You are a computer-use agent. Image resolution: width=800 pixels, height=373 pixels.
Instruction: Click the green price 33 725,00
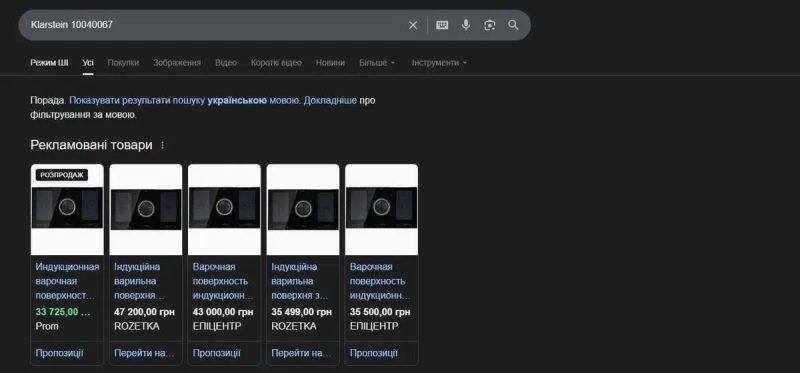[x=63, y=312]
